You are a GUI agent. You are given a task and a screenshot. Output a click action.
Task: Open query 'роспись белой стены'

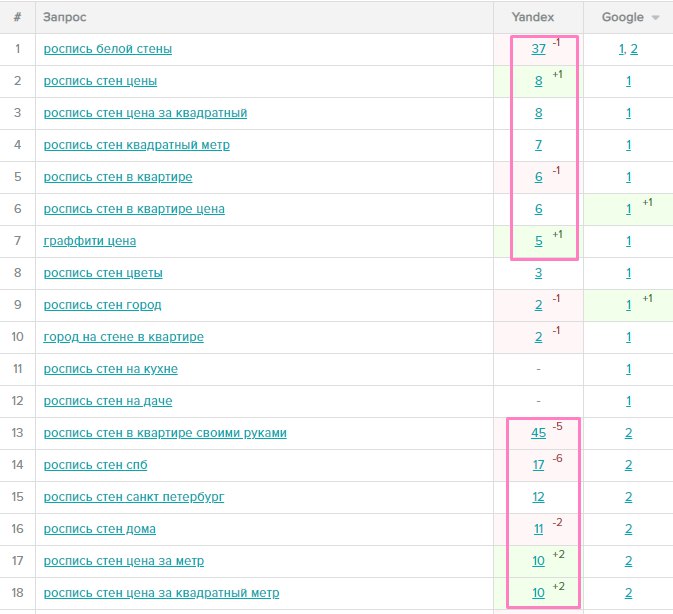point(108,49)
